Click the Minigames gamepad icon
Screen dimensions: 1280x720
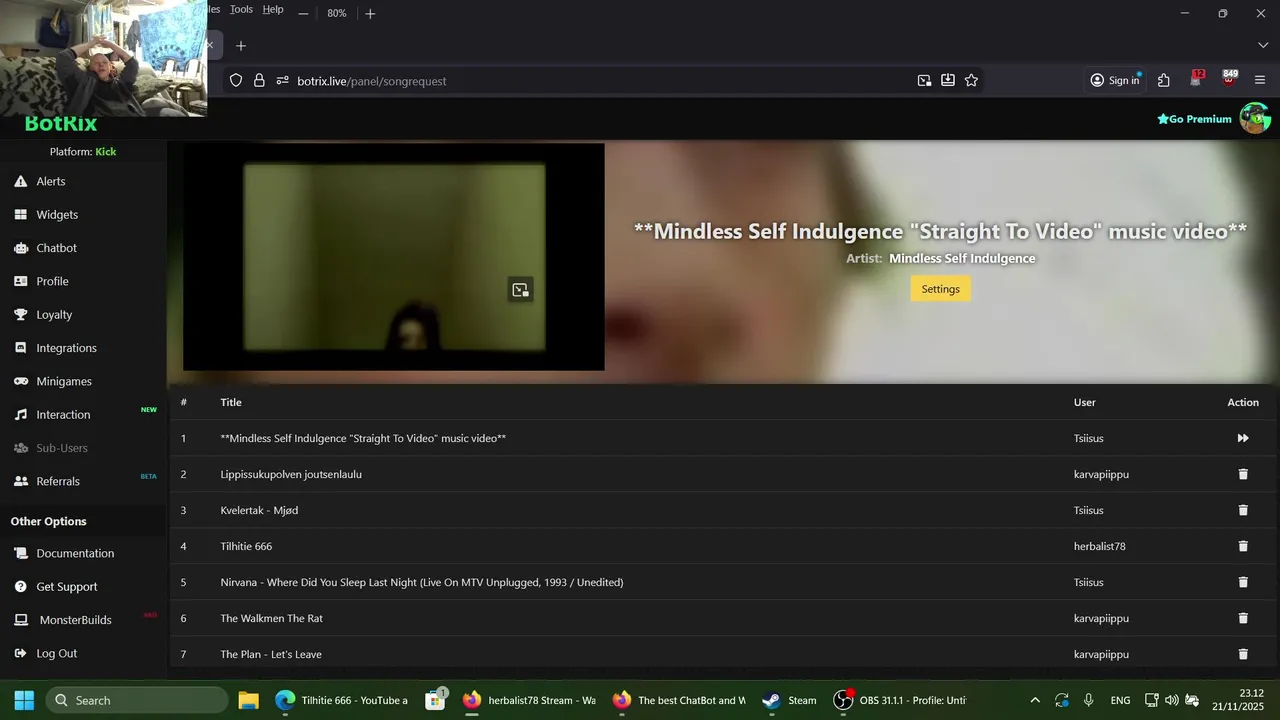point(20,381)
